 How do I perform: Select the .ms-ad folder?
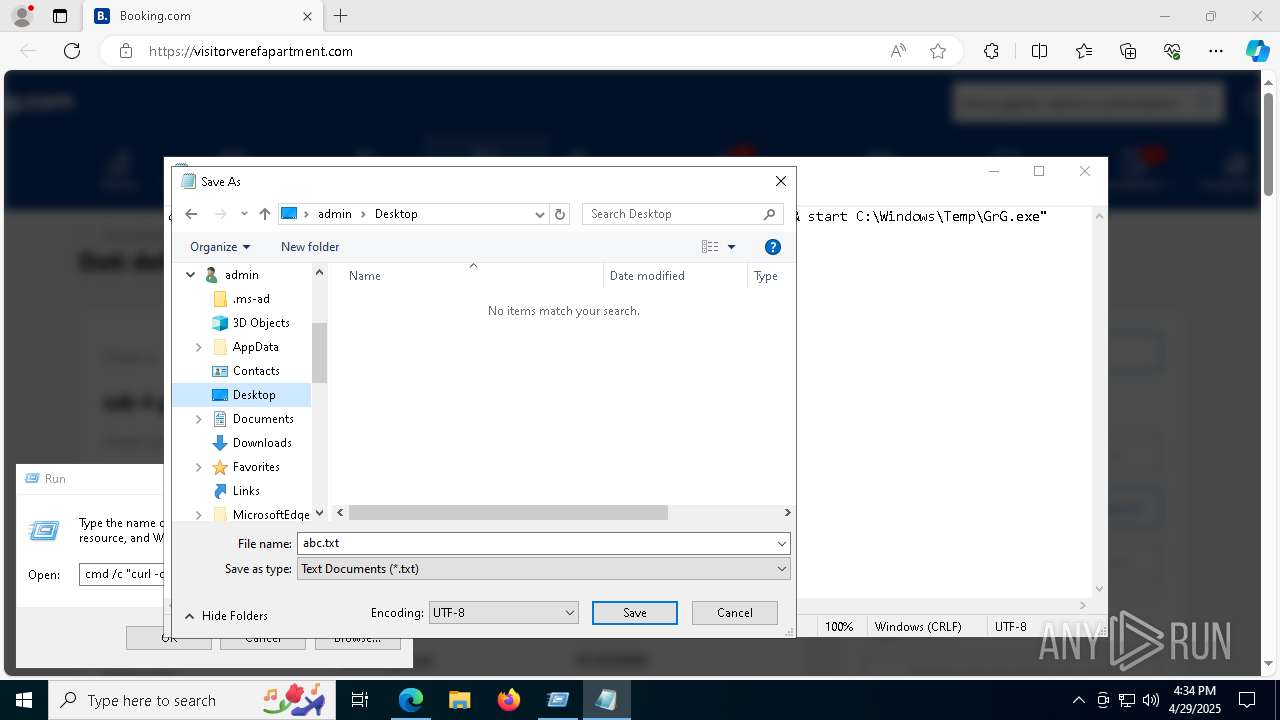tap(251, 299)
